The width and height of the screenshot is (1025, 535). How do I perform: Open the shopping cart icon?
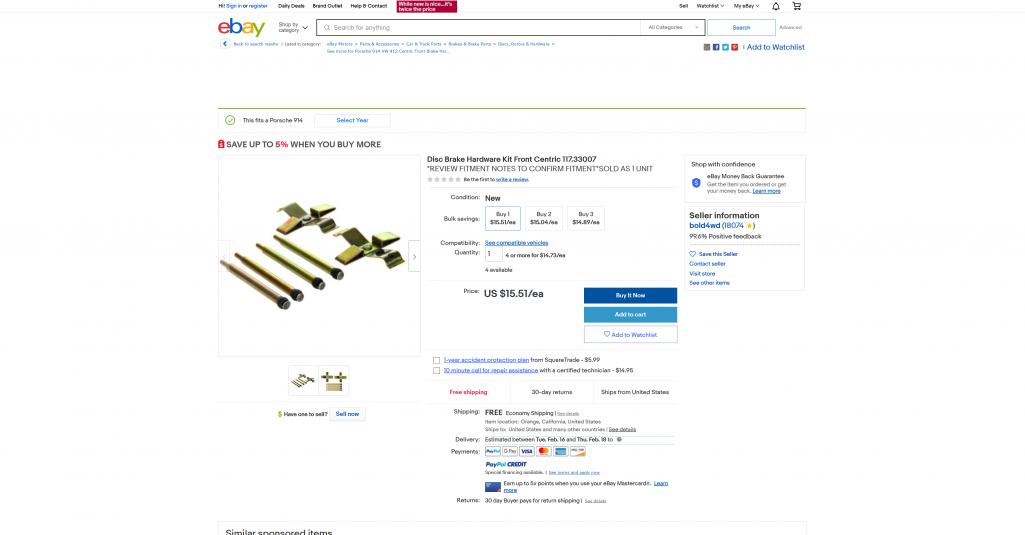click(796, 6)
